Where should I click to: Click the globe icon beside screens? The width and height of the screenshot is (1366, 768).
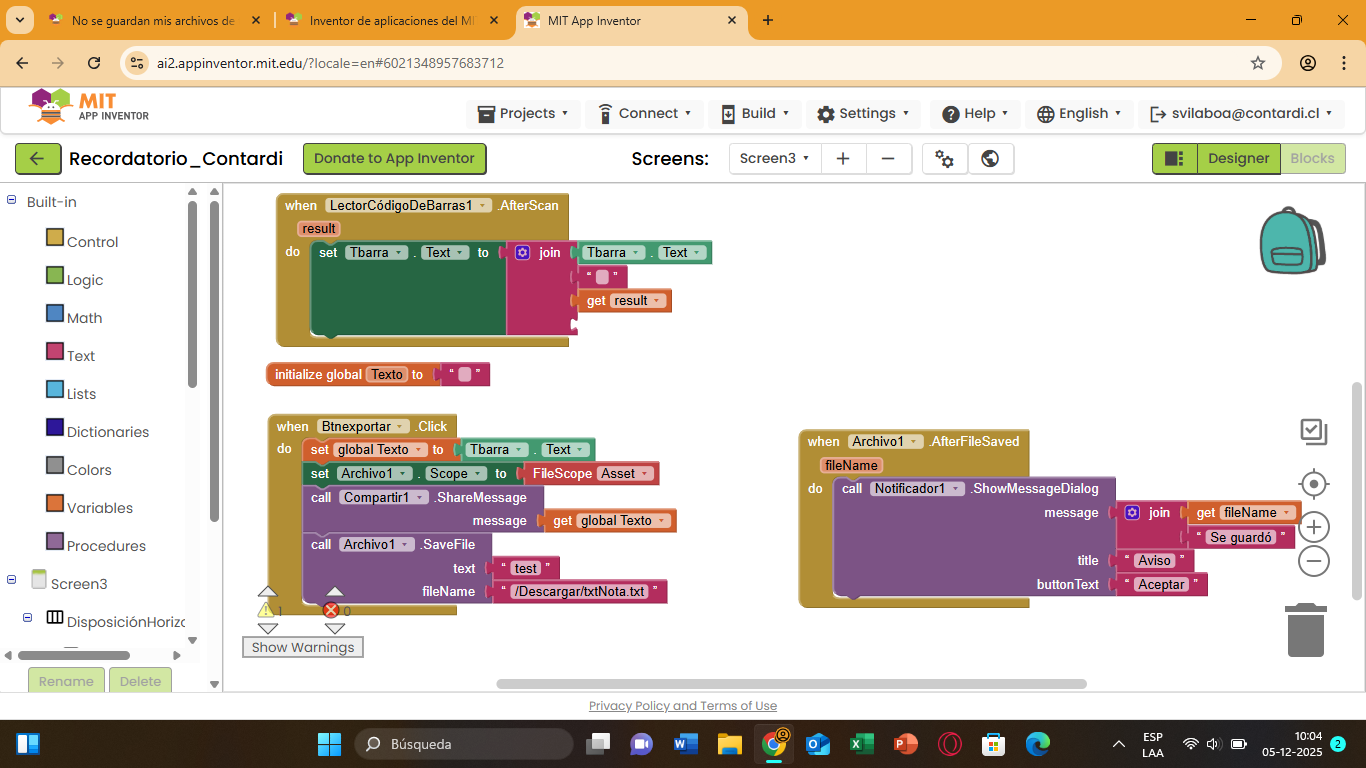point(990,159)
